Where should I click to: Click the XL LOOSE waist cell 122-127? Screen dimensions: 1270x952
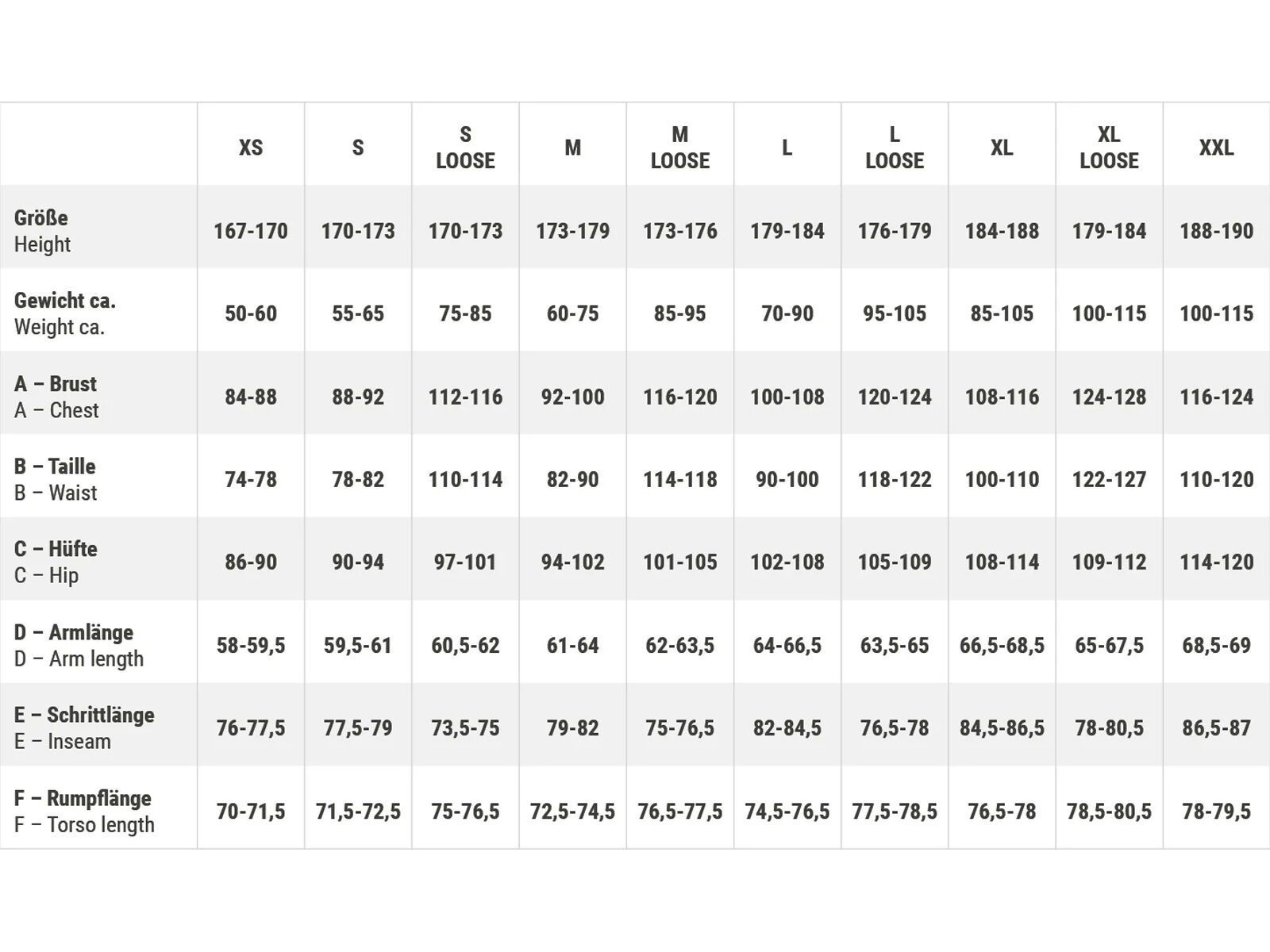click(x=1109, y=479)
